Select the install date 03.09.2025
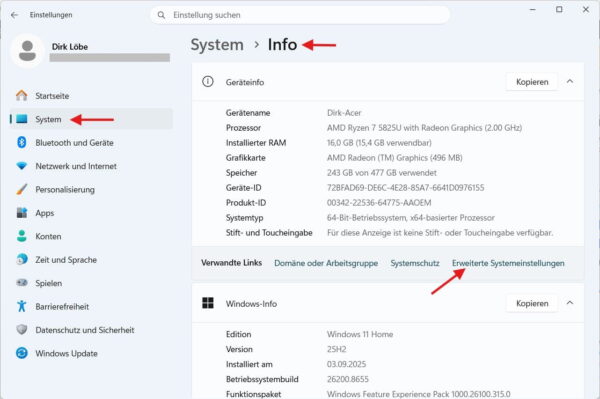Viewport: 600px width, 399px height. 346,364
